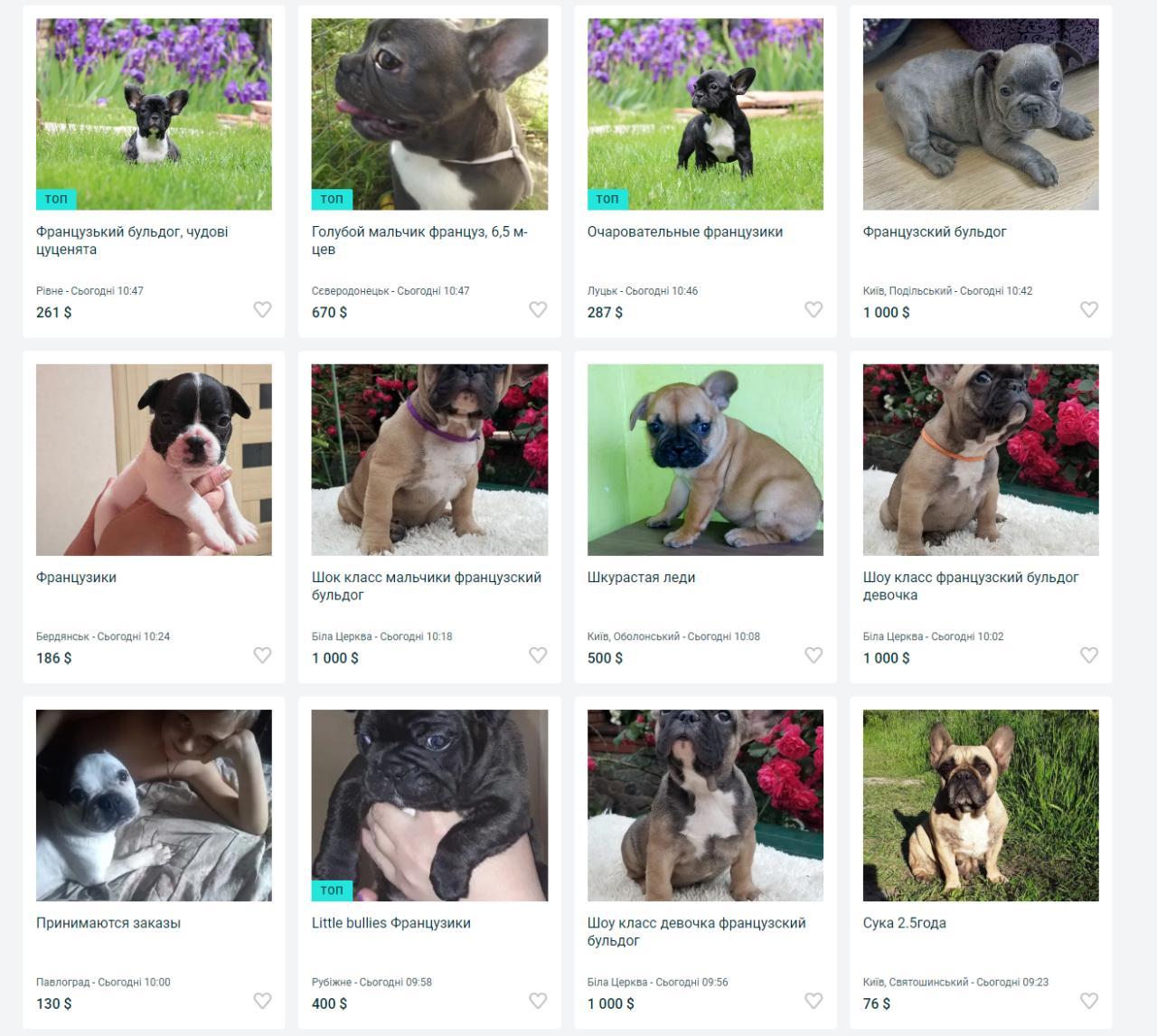This screenshot has height=1036, width=1157.
Task: Open the Очаровательные французики title link
Action: coord(685,232)
